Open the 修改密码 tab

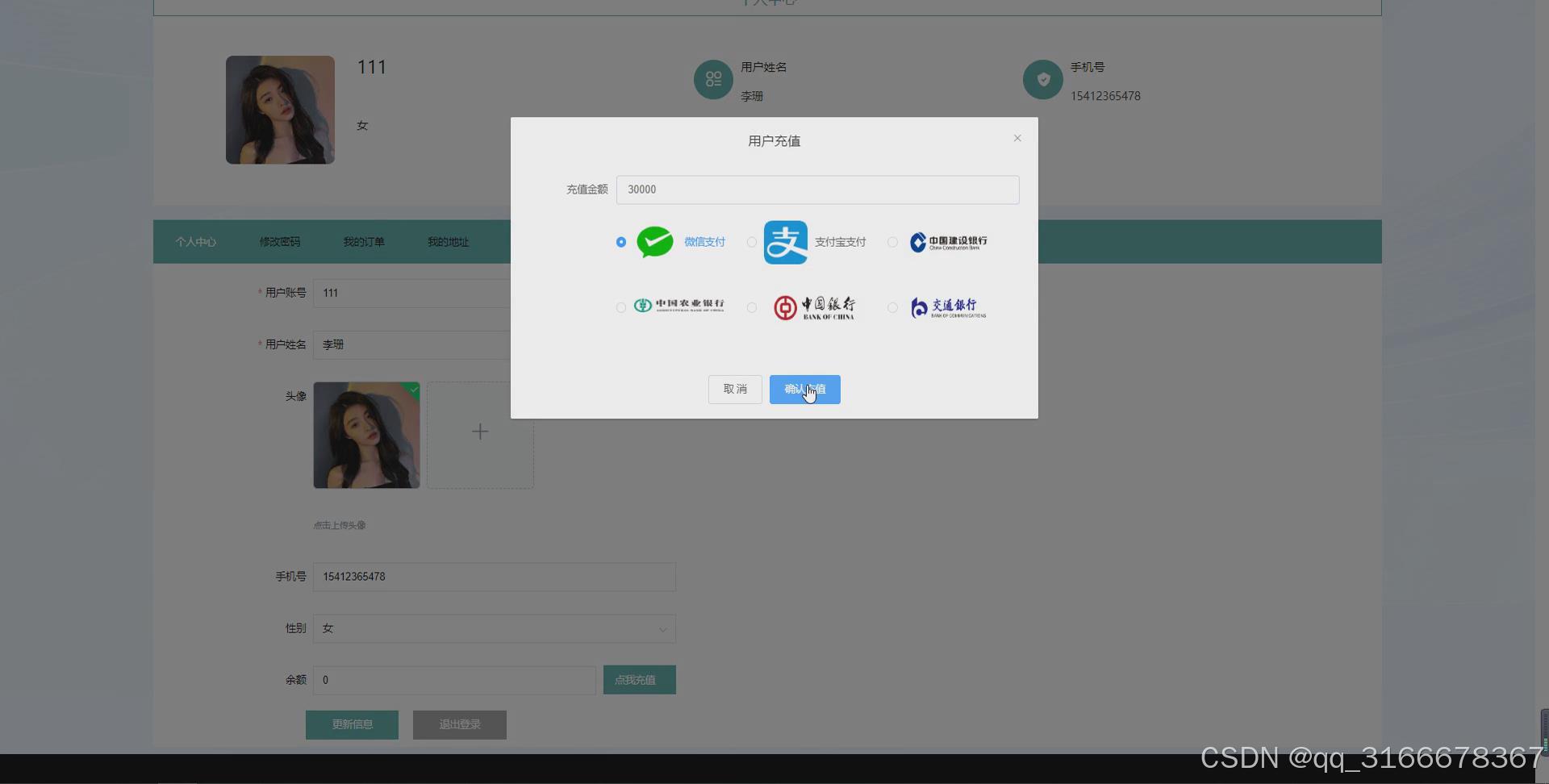[x=280, y=242]
